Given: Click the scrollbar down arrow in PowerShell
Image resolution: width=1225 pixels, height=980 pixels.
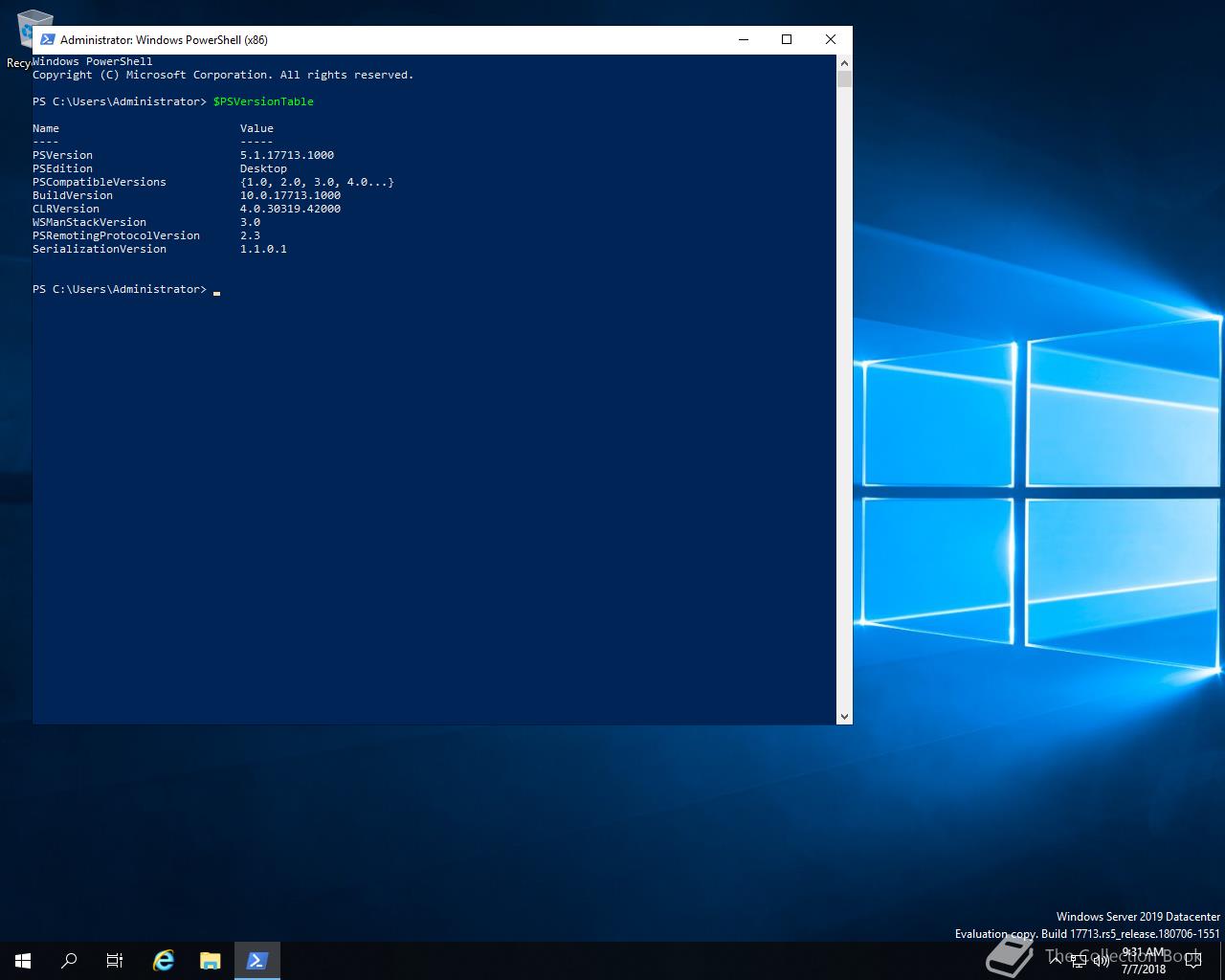Looking at the screenshot, I should tap(844, 716).
